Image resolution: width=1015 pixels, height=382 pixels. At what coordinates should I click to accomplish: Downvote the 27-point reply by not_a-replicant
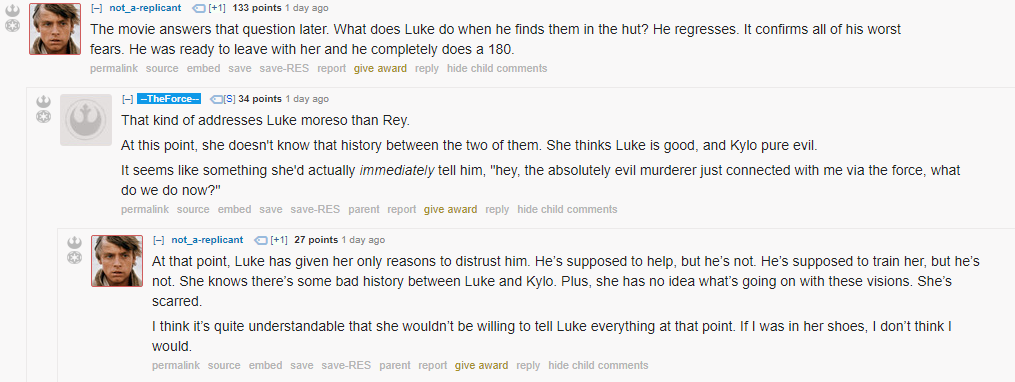(74, 258)
